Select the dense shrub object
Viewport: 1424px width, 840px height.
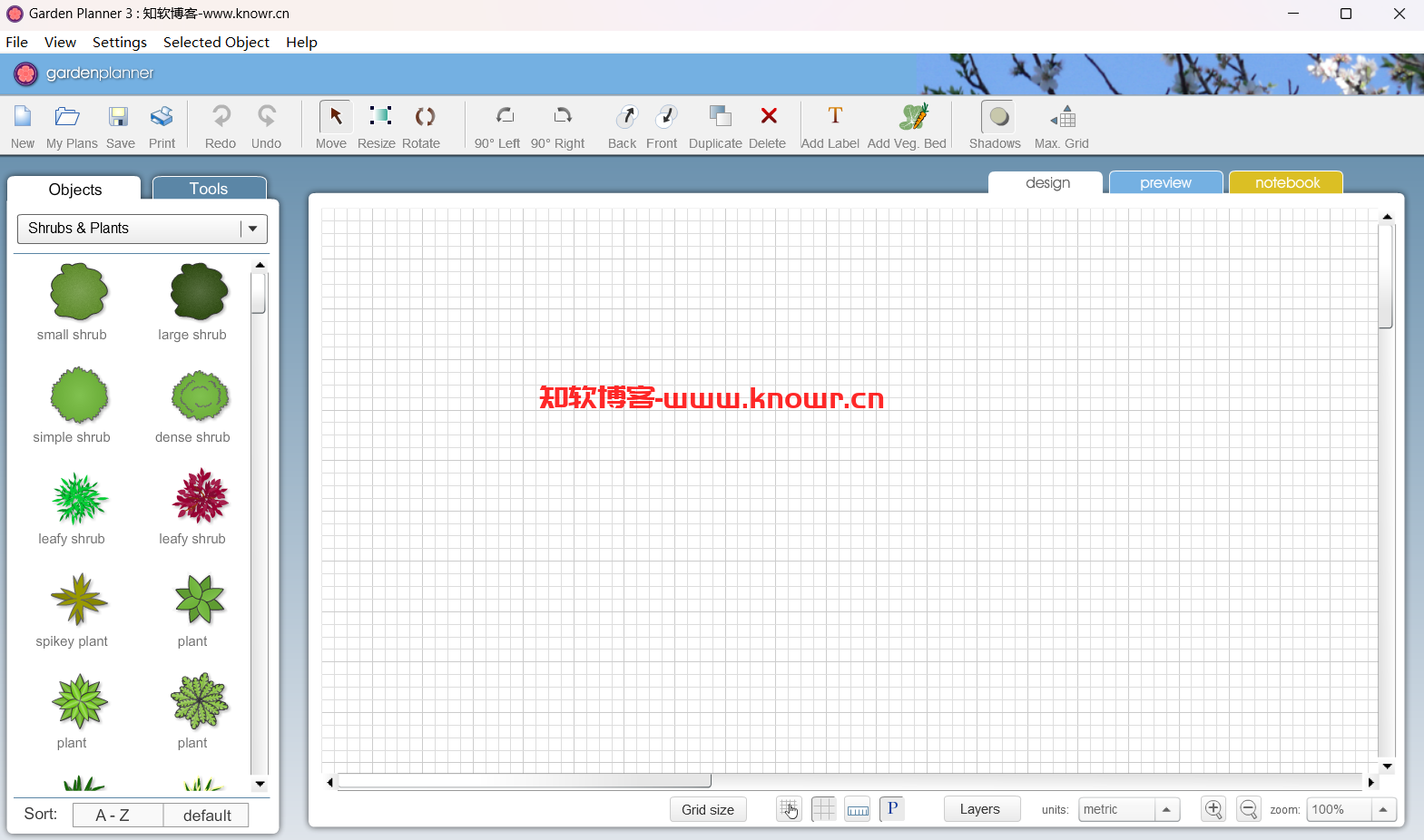pyautogui.click(x=200, y=396)
